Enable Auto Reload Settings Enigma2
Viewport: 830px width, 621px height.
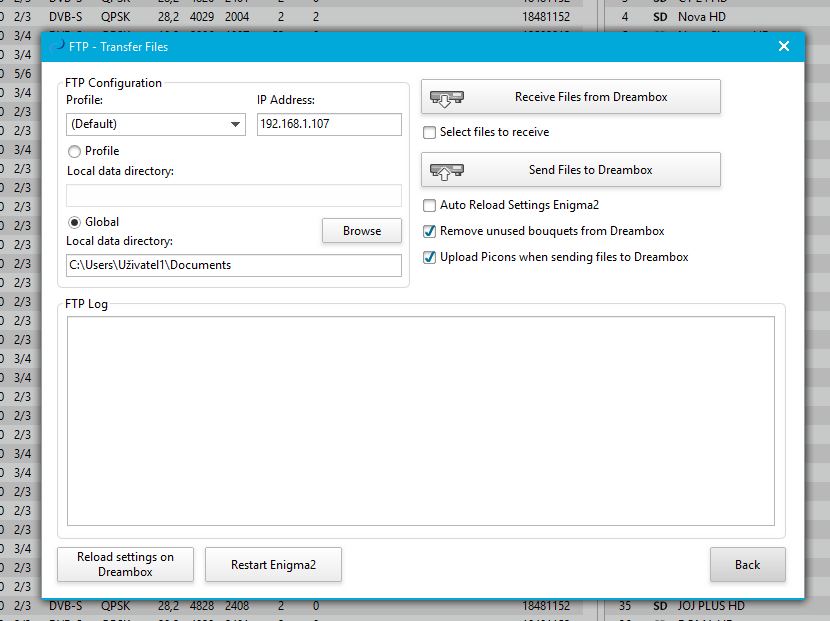click(429, 205)
